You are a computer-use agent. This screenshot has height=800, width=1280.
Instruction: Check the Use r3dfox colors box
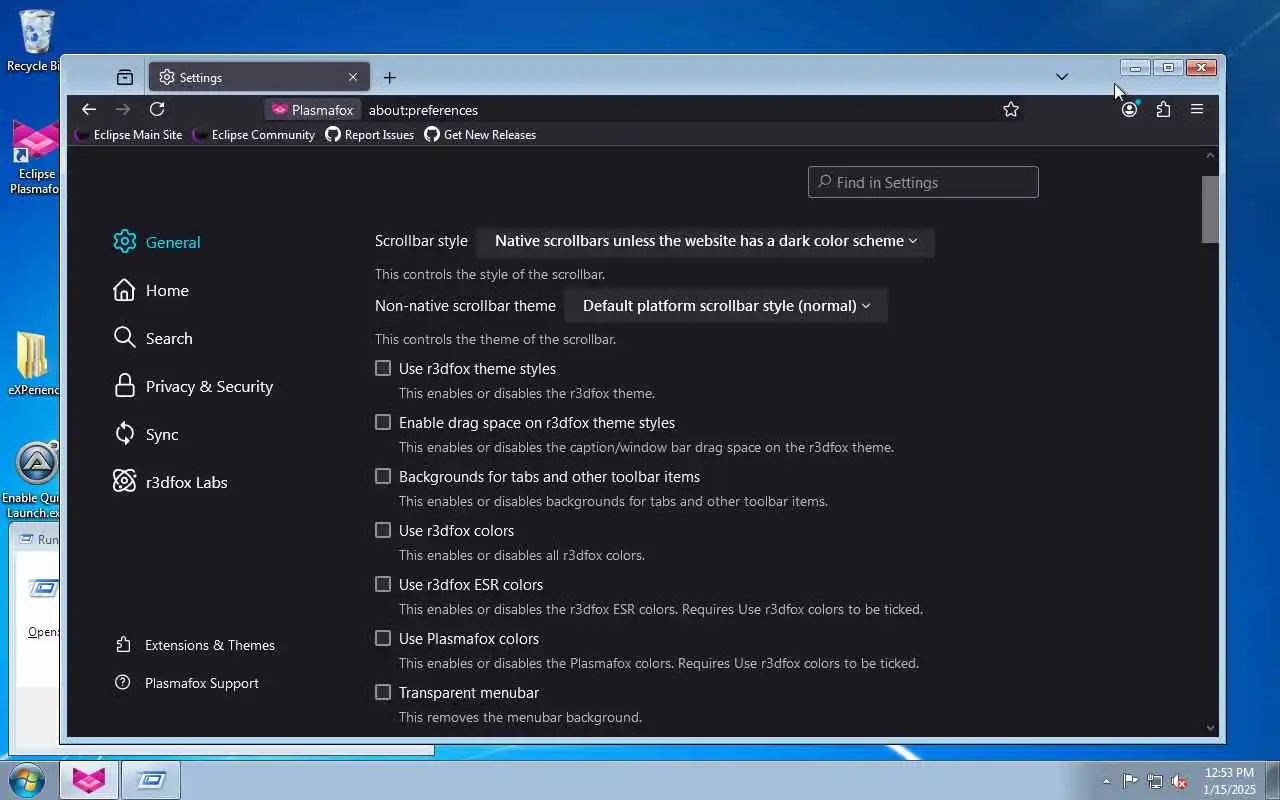[x=383, y=530]
